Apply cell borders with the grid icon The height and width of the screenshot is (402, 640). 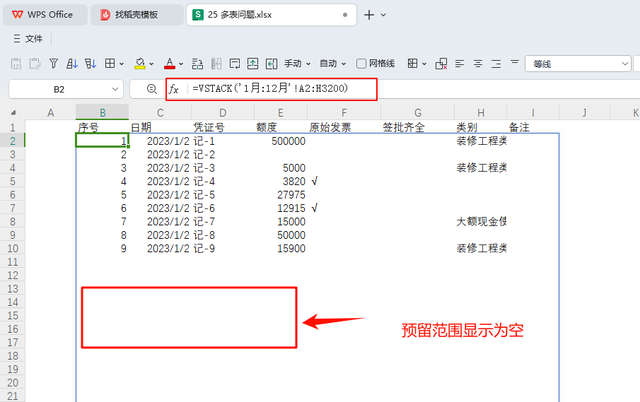tap(110, 63)
